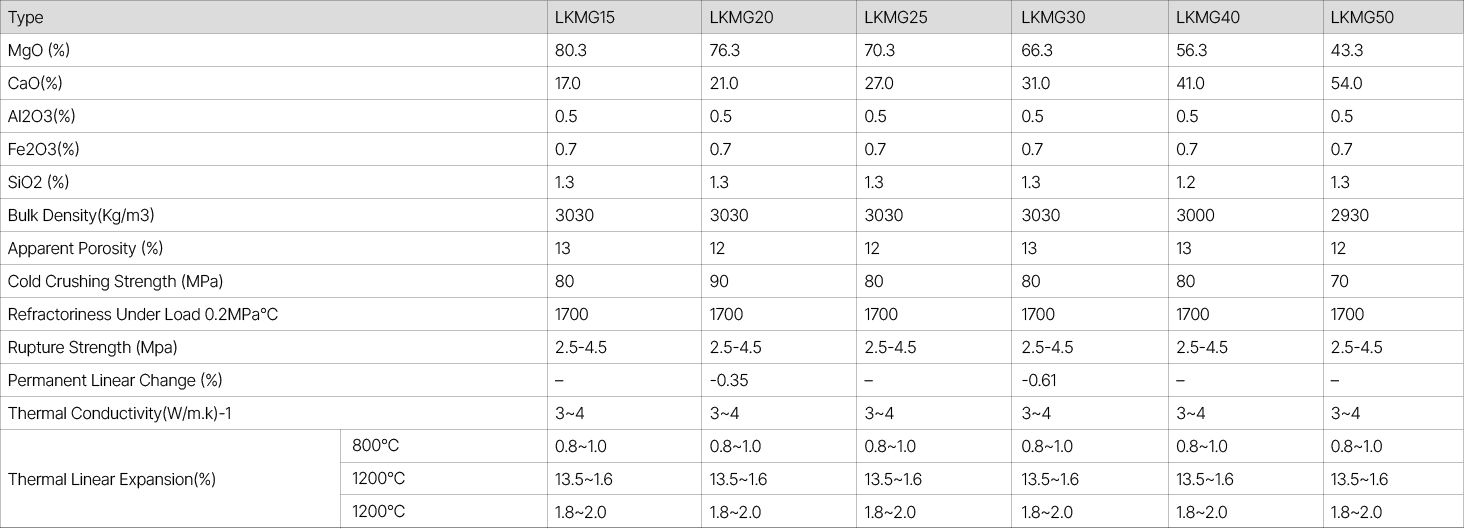Select the -0.61 cell under LKMG30
Image resolution: width=1464 pixels, height=529 pixels.
1039,380
